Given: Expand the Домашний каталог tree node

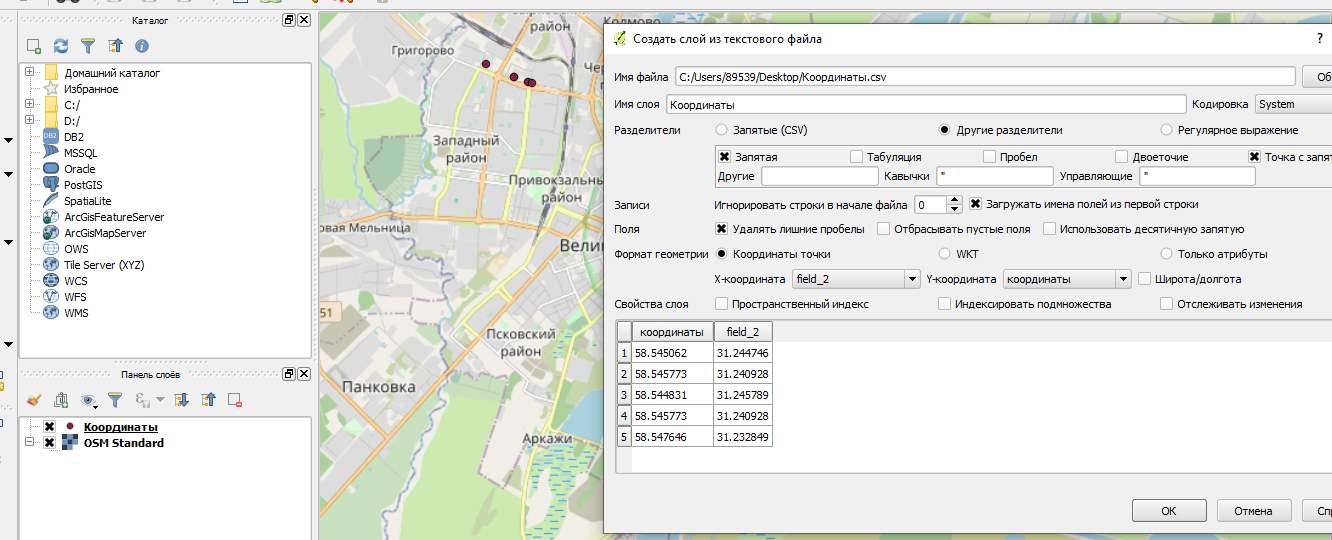Looking at the screenshot, I should pos(30,73).
